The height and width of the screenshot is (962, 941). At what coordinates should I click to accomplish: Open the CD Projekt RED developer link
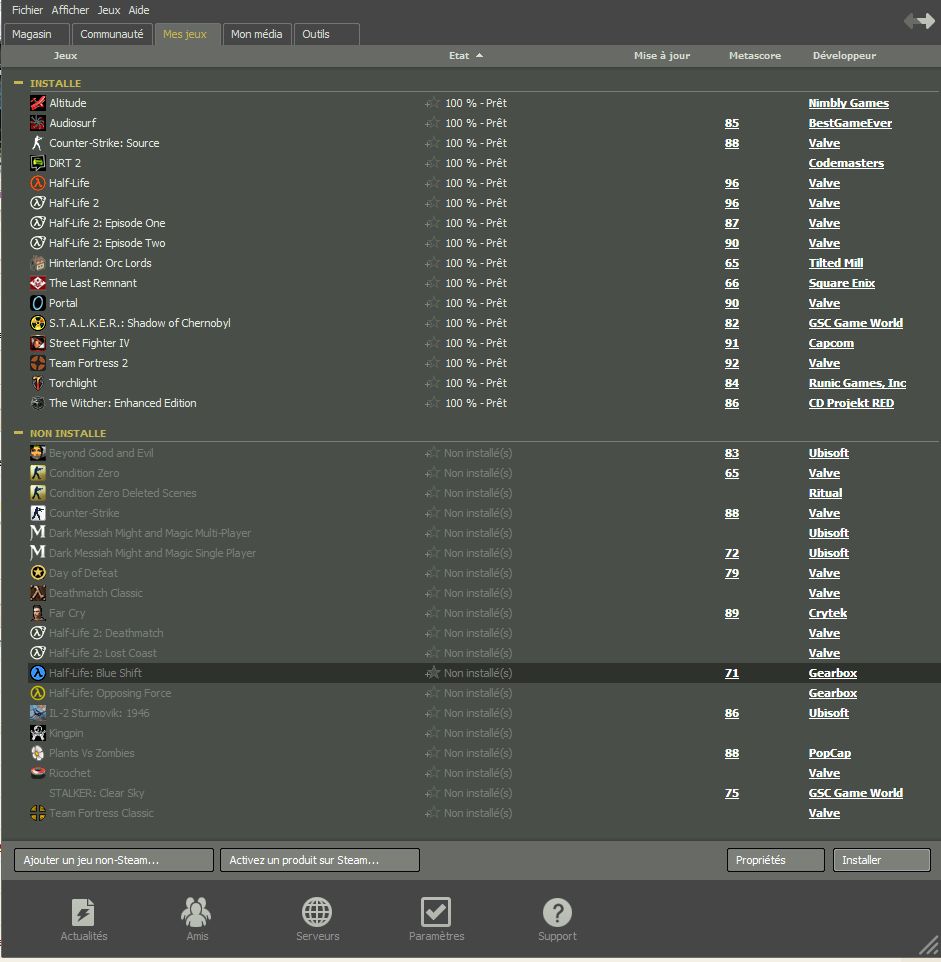click(851, 403)
